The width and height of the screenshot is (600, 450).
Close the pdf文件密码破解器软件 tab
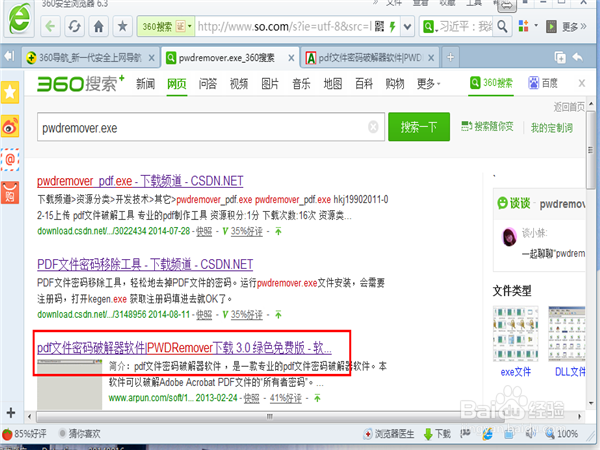431,58
